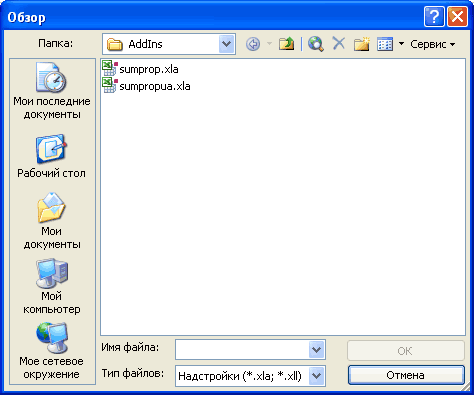Click into the Имя файла input field

(x=242, y=350)
